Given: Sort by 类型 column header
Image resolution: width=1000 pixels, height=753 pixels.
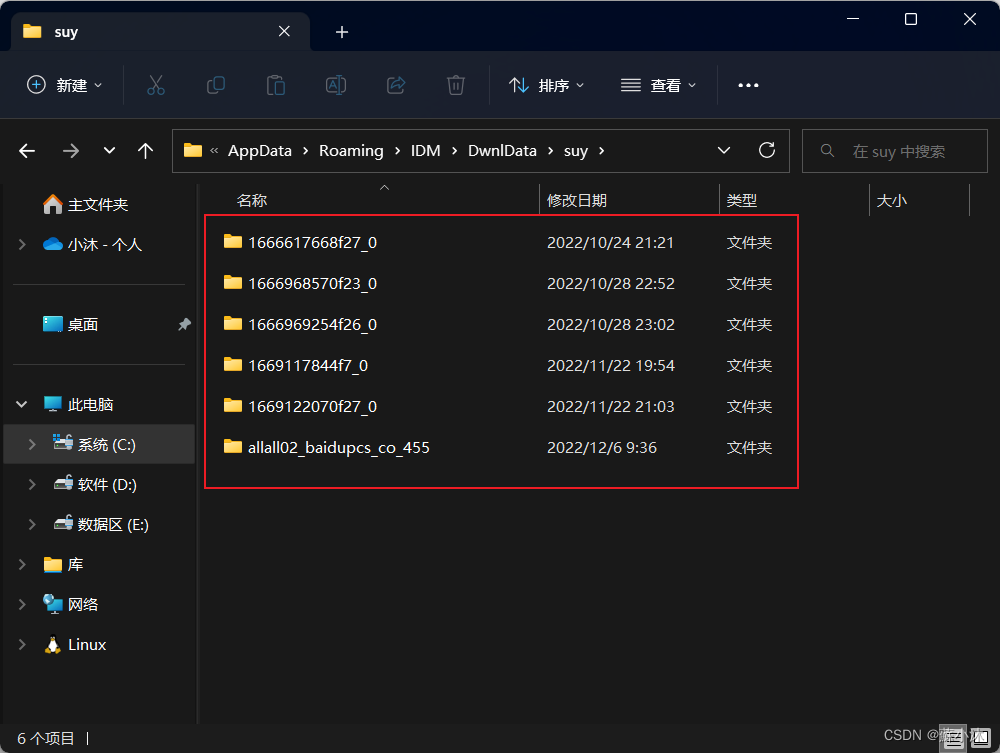Looking at the screenshot, I should click(794, 200).
